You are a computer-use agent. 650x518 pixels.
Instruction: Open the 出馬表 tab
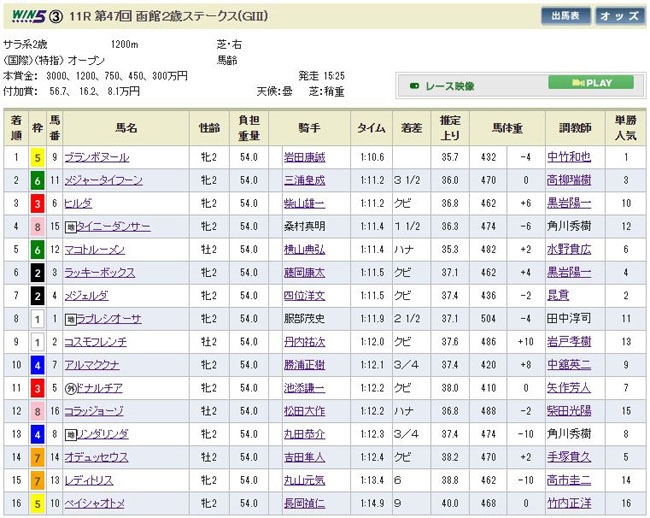(x=565, y=16)
